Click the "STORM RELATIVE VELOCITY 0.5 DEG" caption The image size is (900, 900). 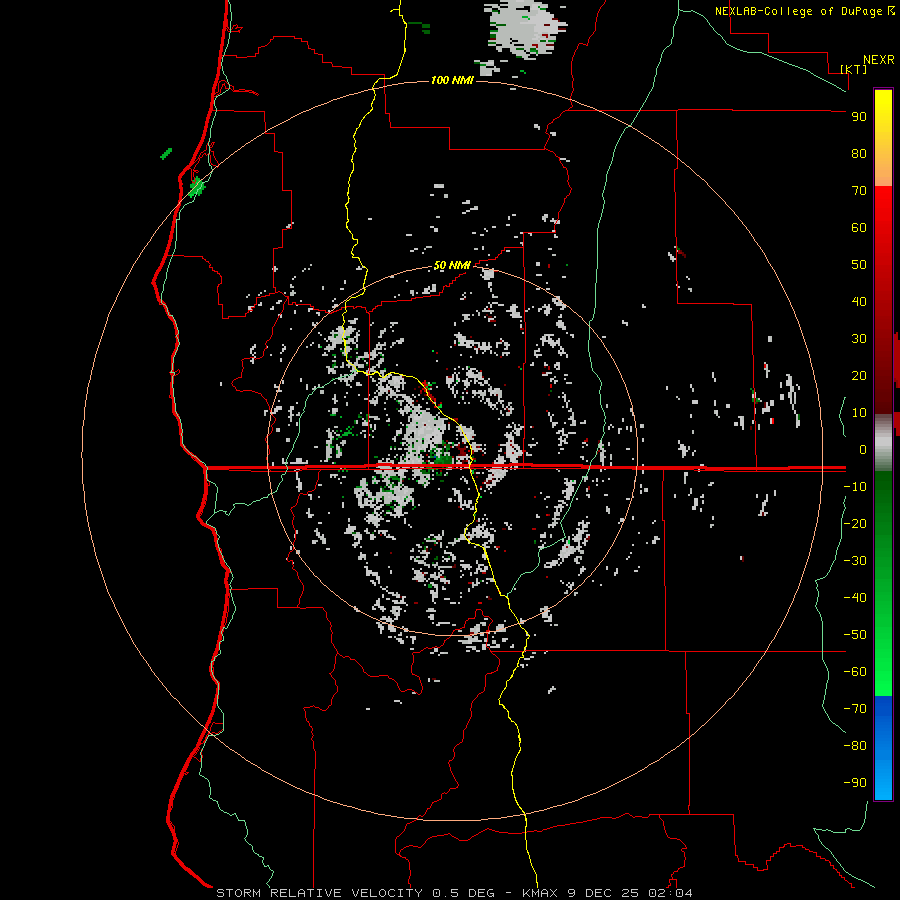coord(355,893)
